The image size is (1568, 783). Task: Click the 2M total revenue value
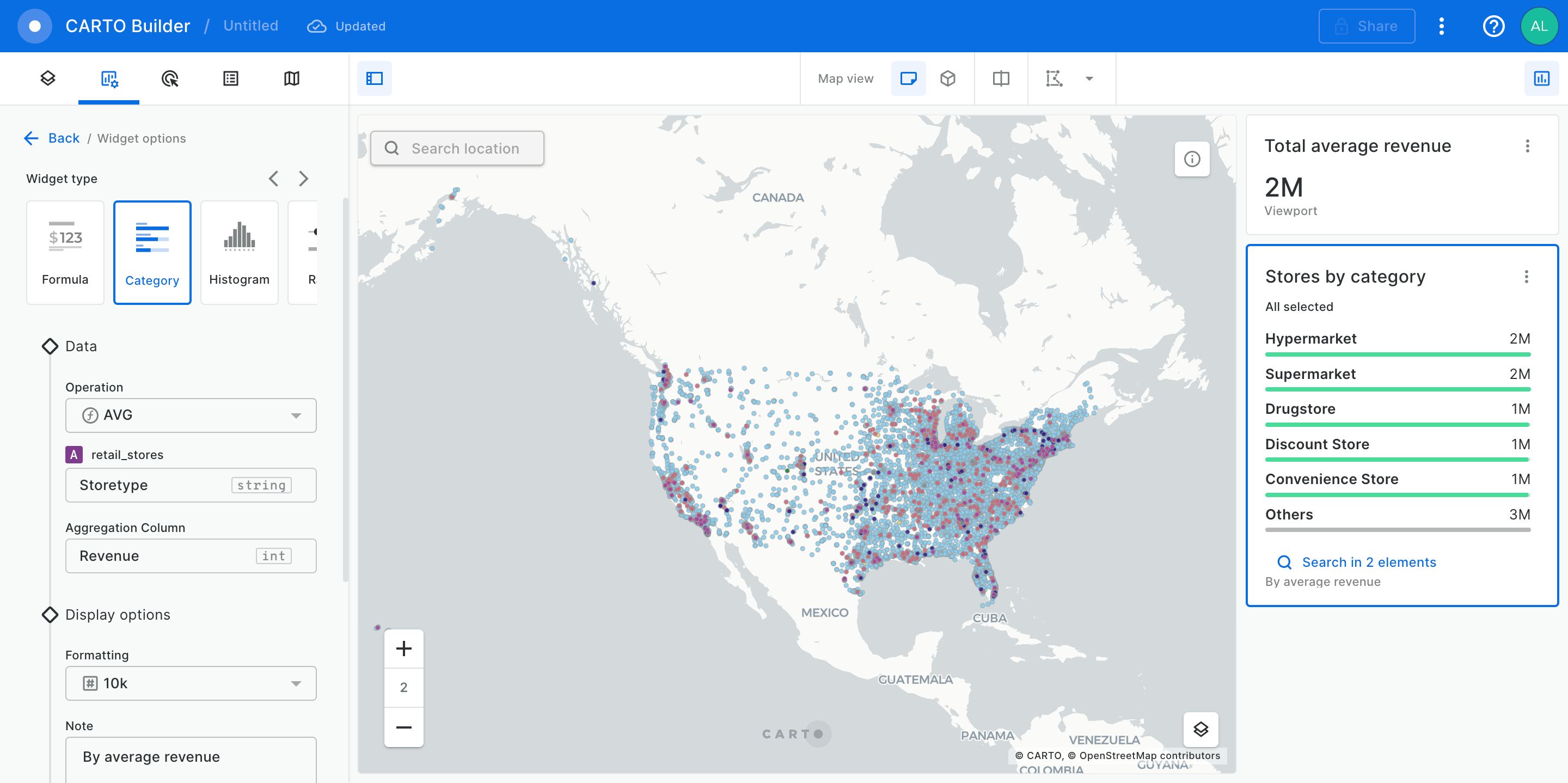(x=1283, y=187)
